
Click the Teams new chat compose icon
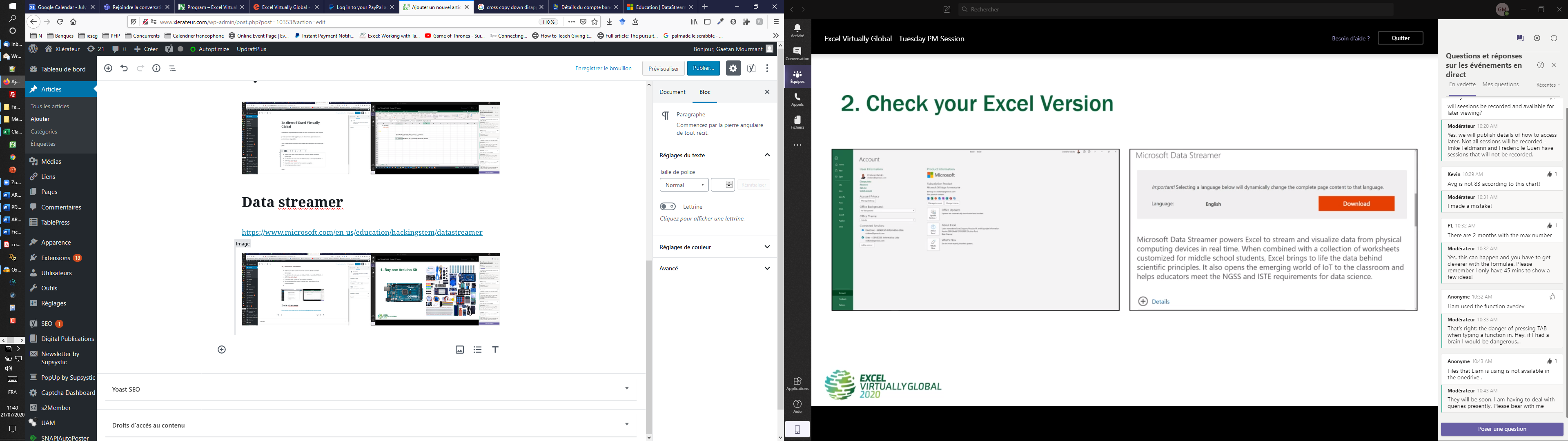[x=947, y=10]
